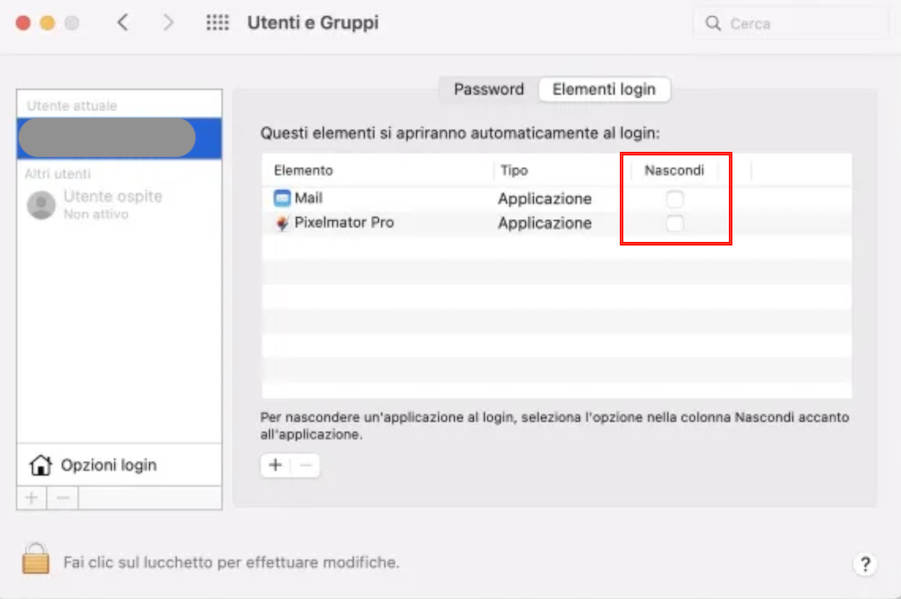The height and width of the screenshot is (599, 901).
Task: Enable Nascondi checkbox for Pixelmator Pro
Action: (x=675, y=222)
